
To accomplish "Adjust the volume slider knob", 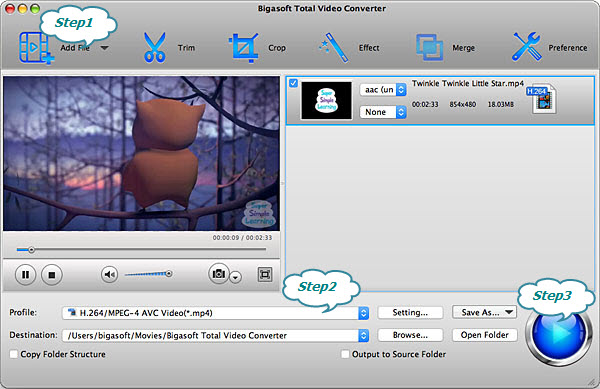I will (168, 273).
